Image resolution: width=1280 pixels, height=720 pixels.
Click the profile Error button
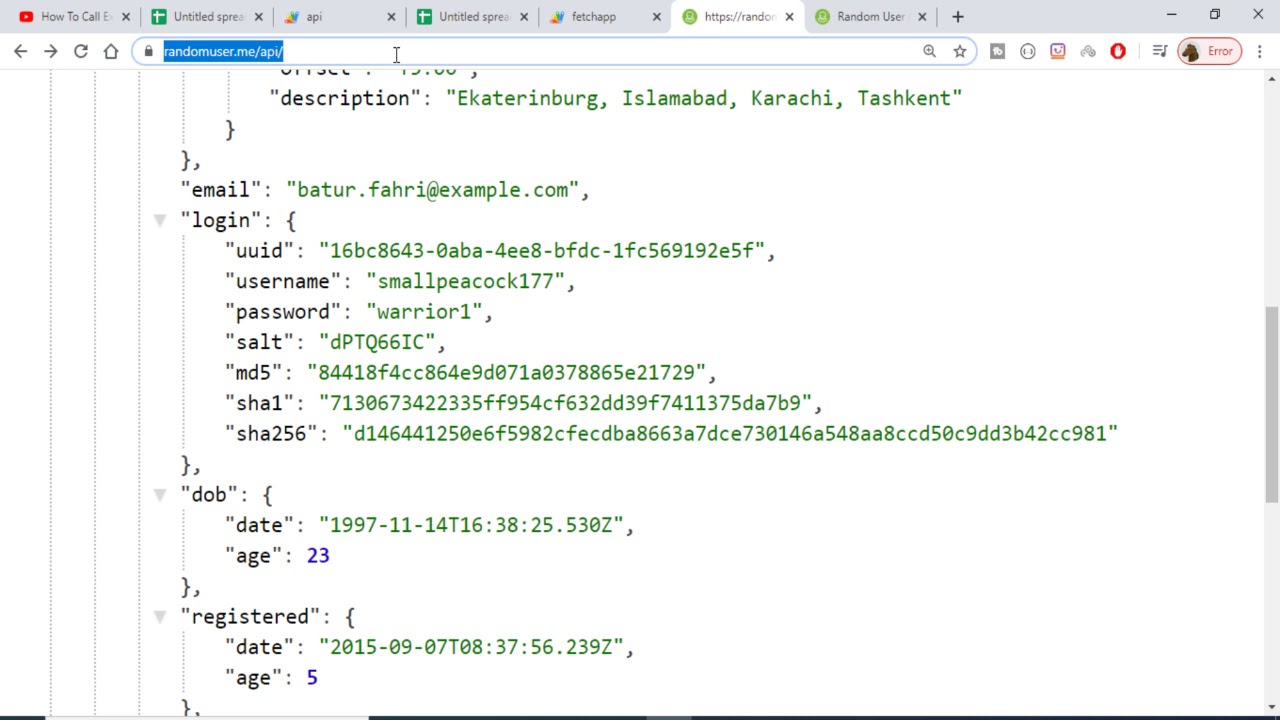tap(1209, 51)
